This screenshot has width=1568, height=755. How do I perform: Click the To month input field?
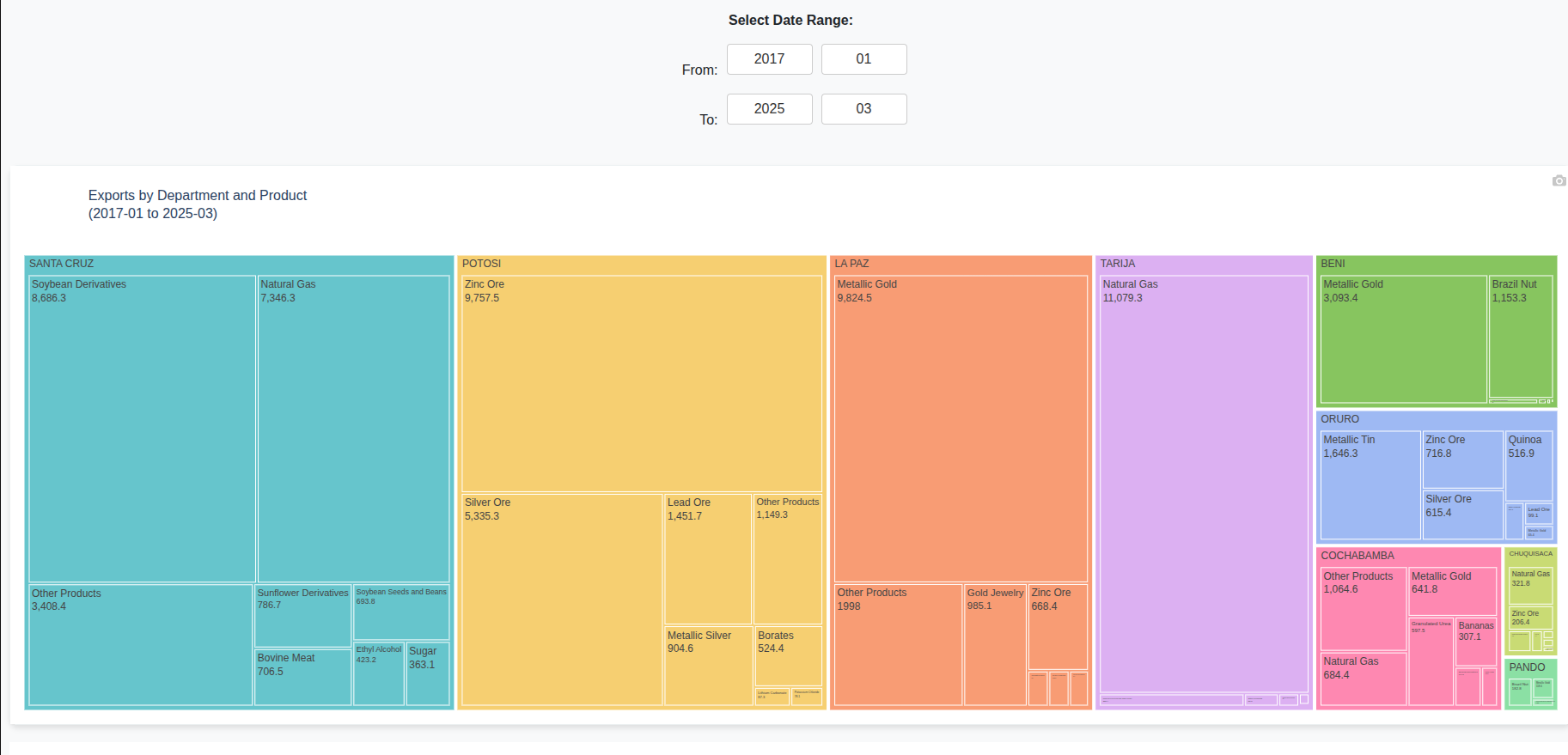863,109
